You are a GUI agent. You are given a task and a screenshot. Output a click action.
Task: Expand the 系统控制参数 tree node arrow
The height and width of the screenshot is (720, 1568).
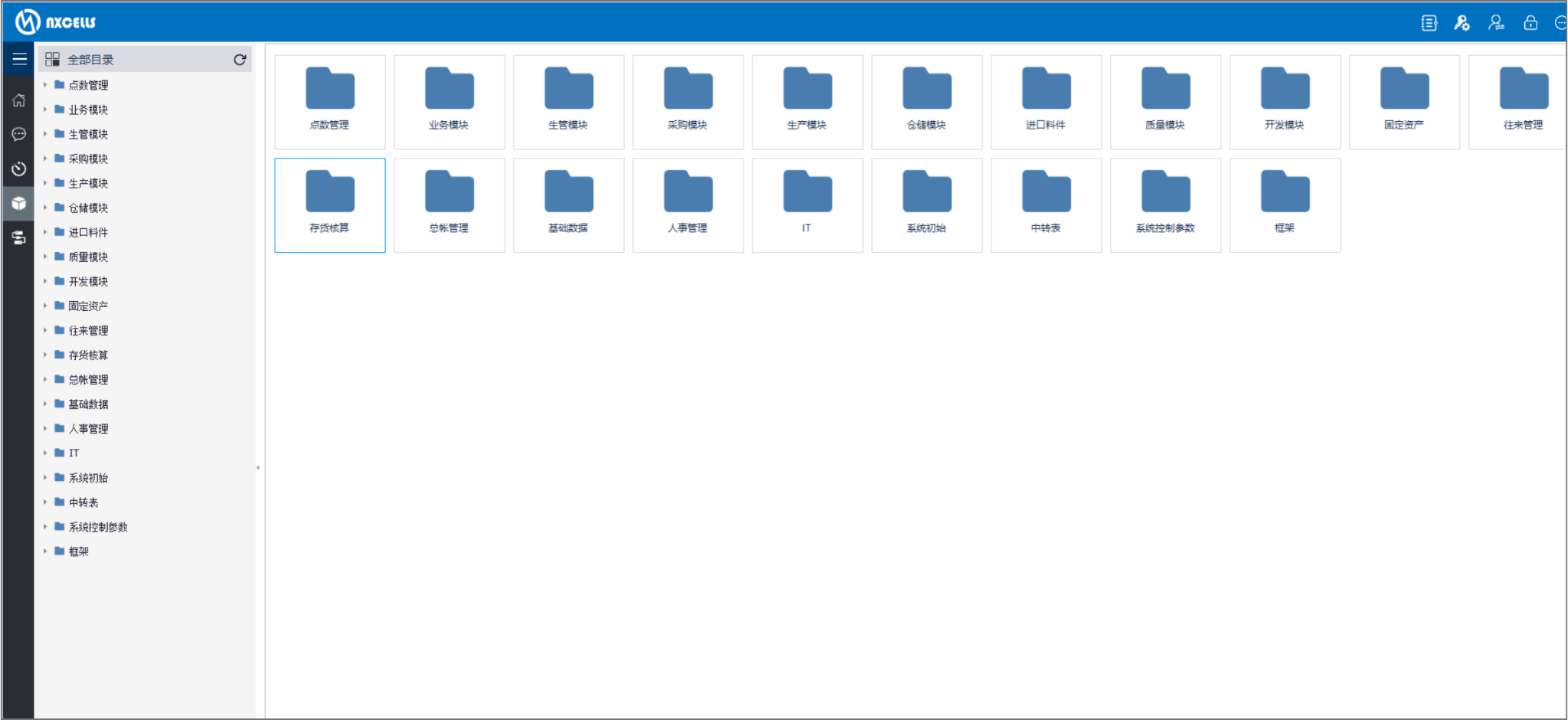(x=45, y=527)
